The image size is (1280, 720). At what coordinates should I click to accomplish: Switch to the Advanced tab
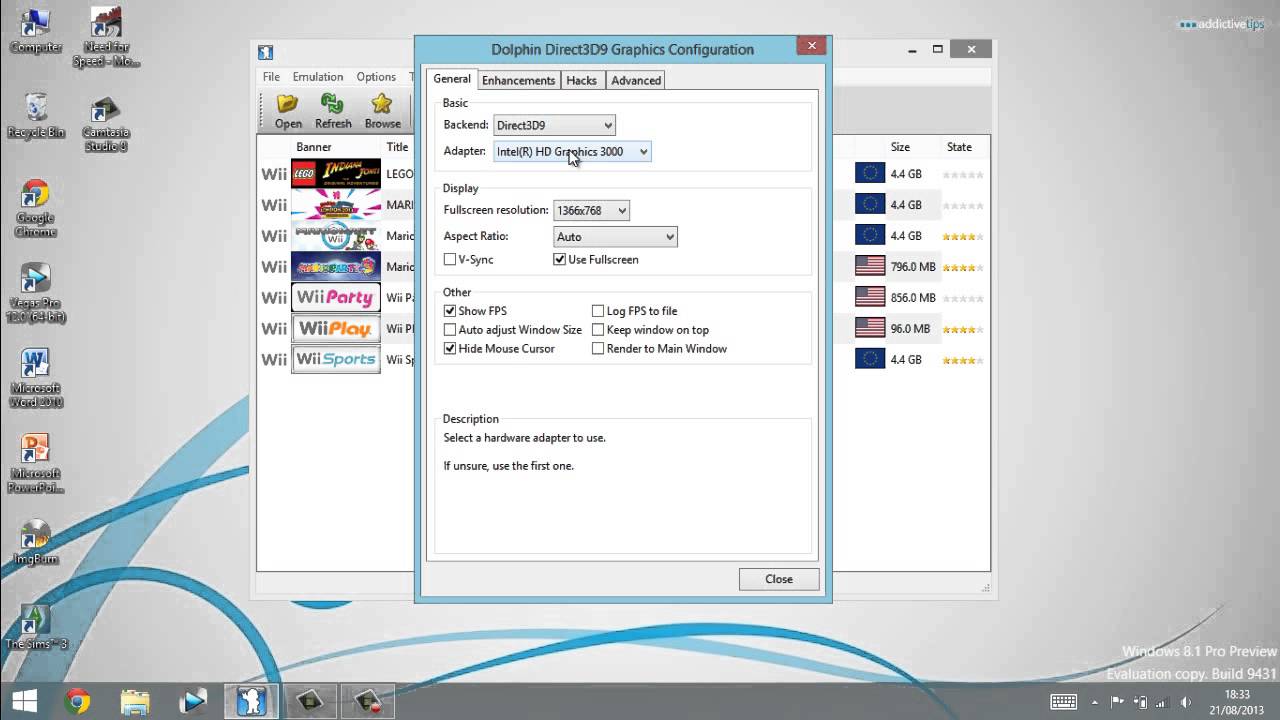(636, 80)
